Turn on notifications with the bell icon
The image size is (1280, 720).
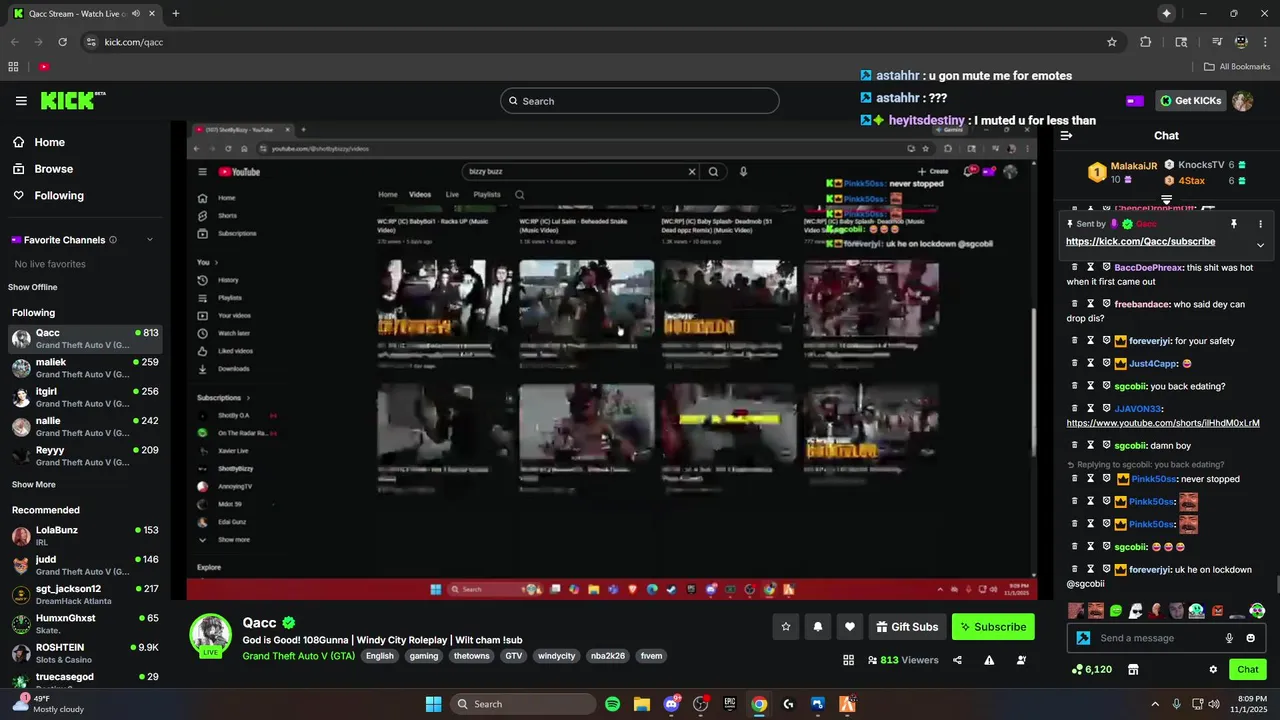pyautogui.click(x=818, y=627)
